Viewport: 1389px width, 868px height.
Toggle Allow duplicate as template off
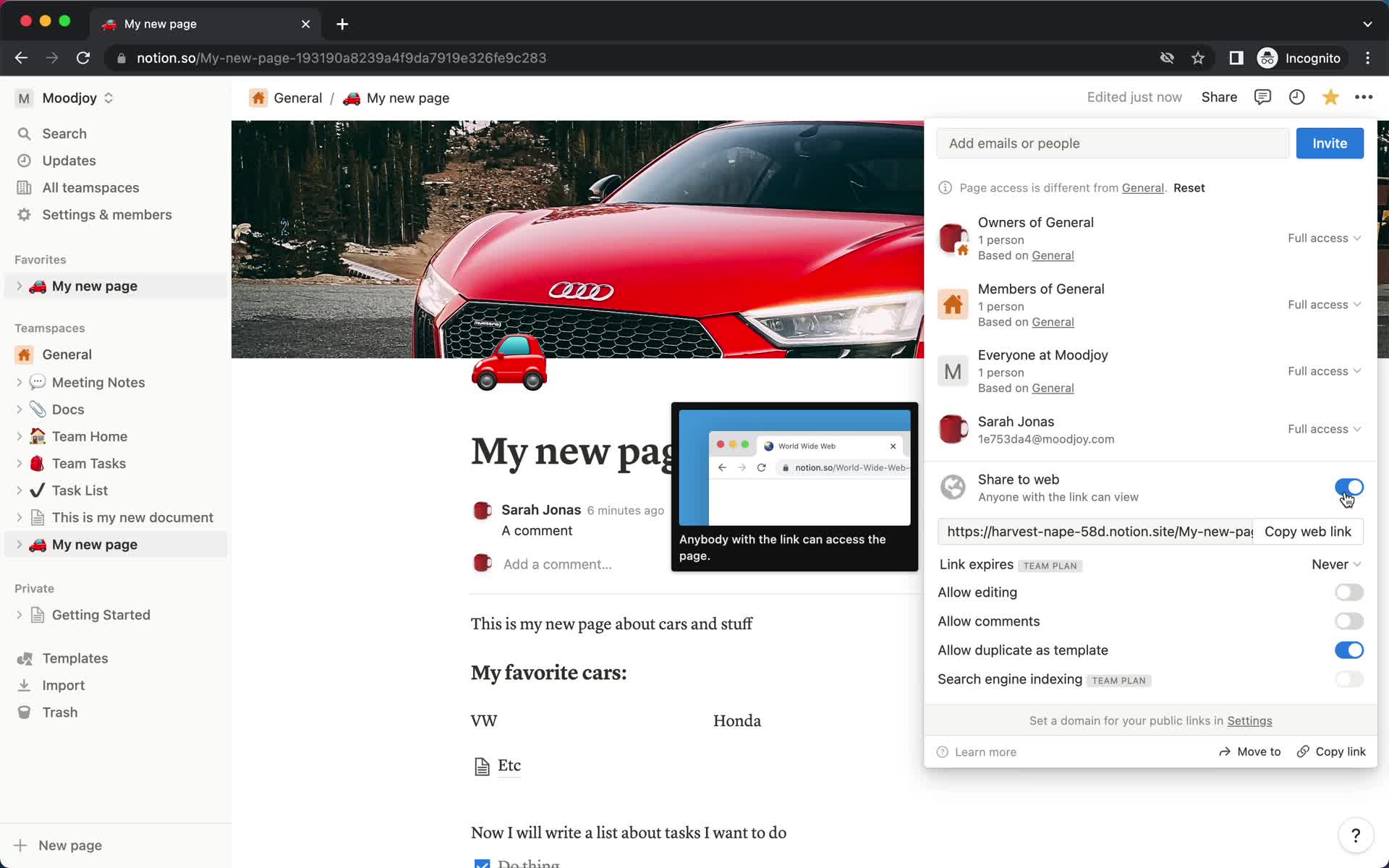pyautogui.click(x=1349, y=649)
